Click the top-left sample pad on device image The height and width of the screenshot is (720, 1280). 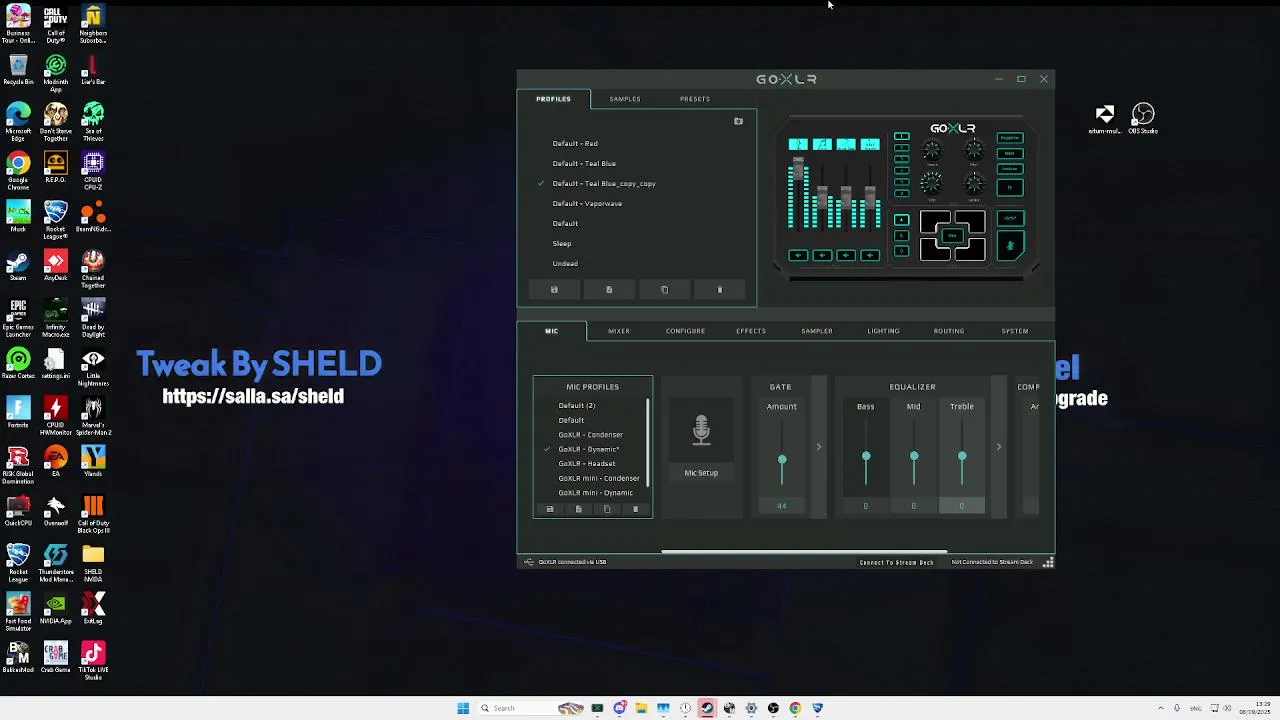935,220
